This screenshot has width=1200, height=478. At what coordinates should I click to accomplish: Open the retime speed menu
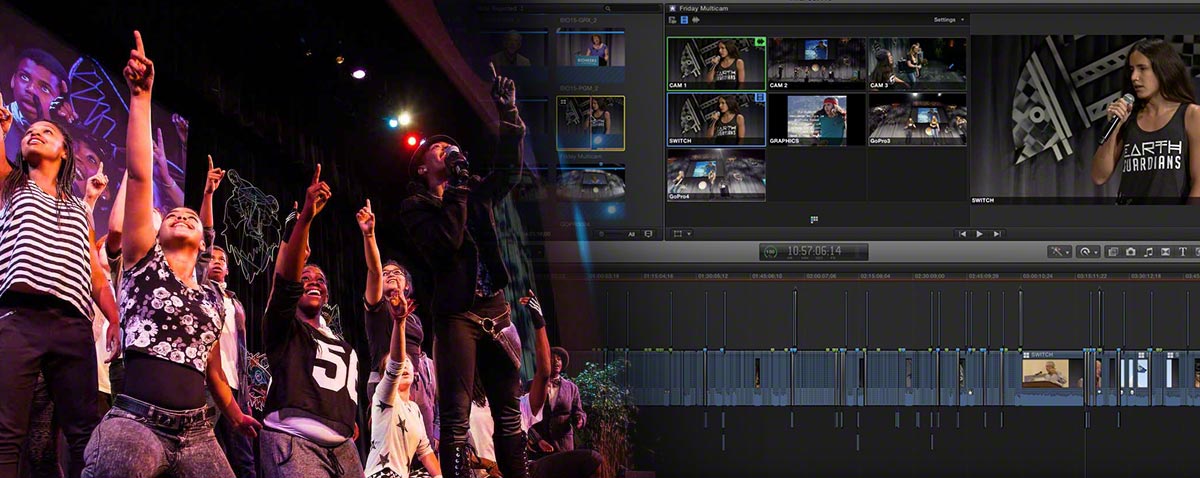(x=1088, y=252)
